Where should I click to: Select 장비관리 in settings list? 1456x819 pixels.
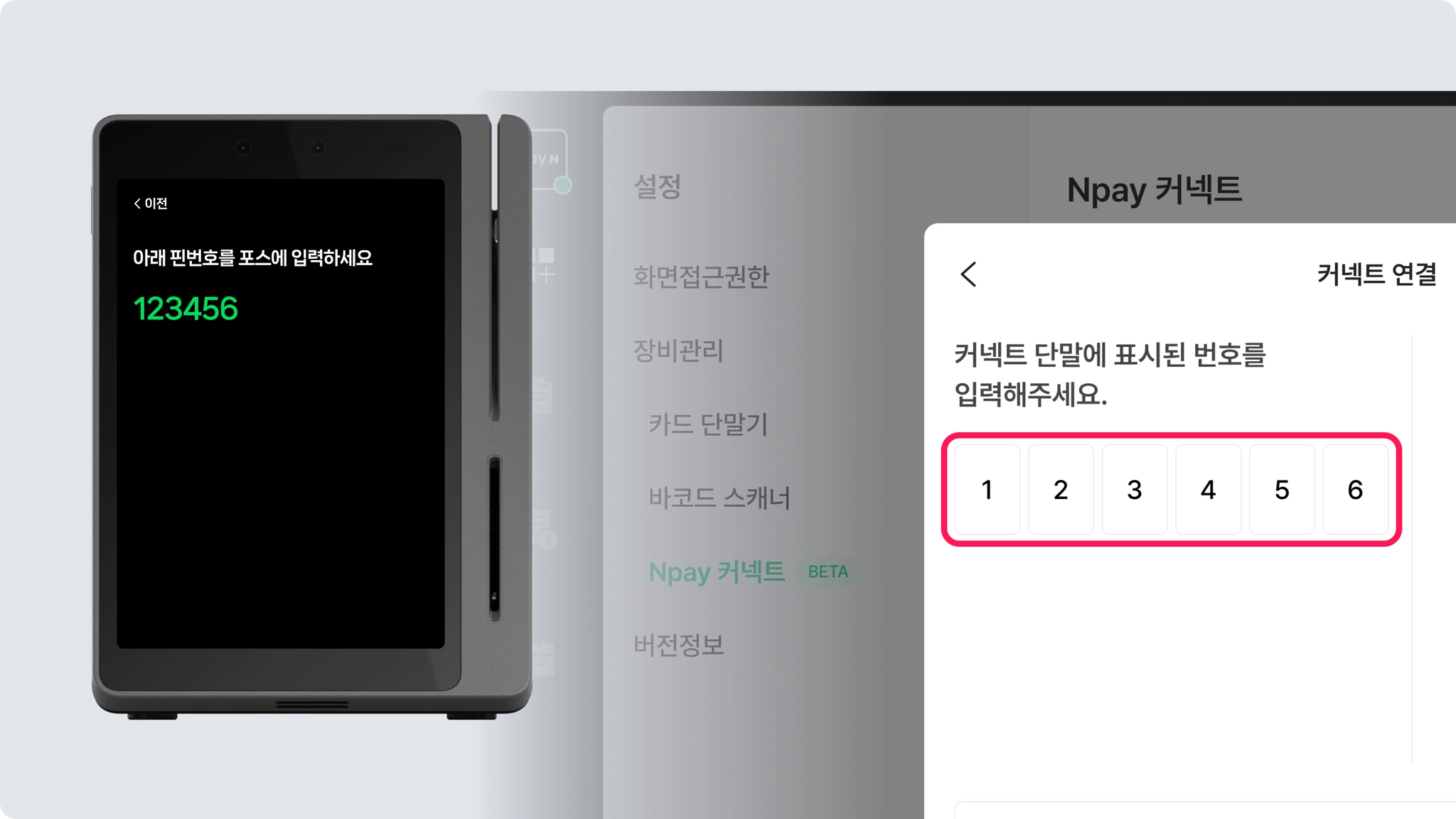[678, 350]
